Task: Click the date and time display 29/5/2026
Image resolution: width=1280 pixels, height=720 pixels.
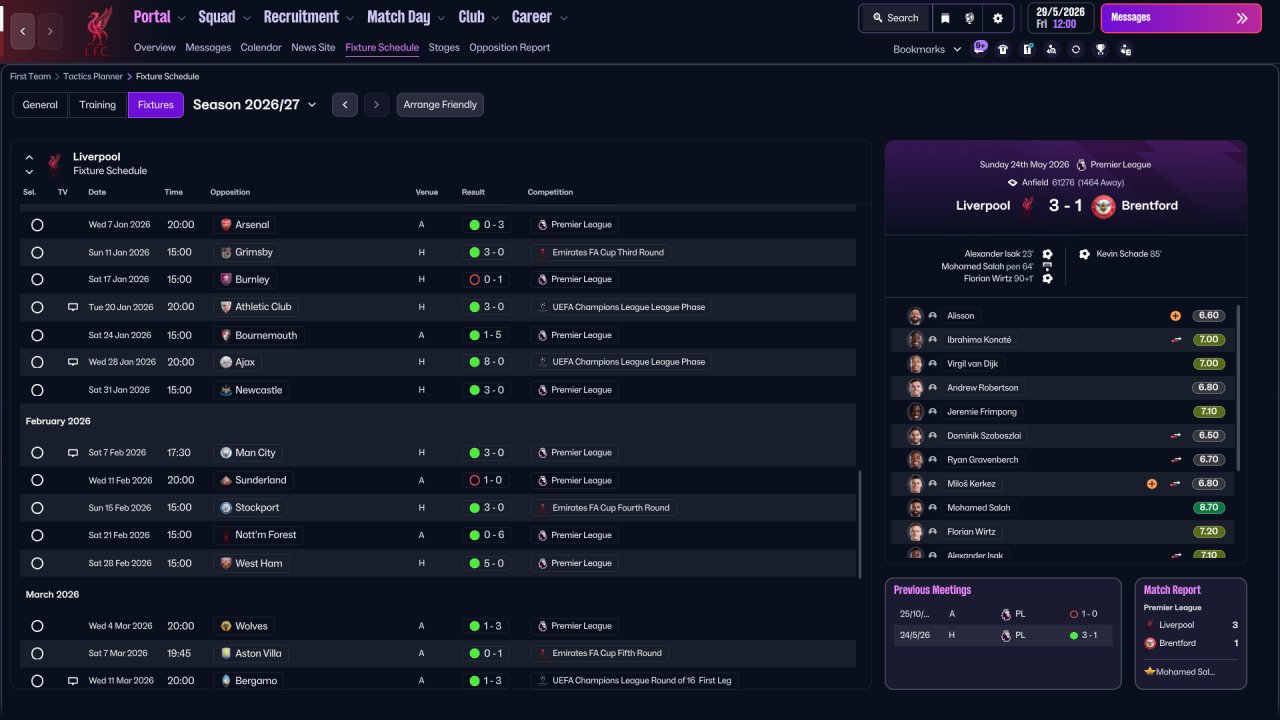Action: click(1062, 18)
